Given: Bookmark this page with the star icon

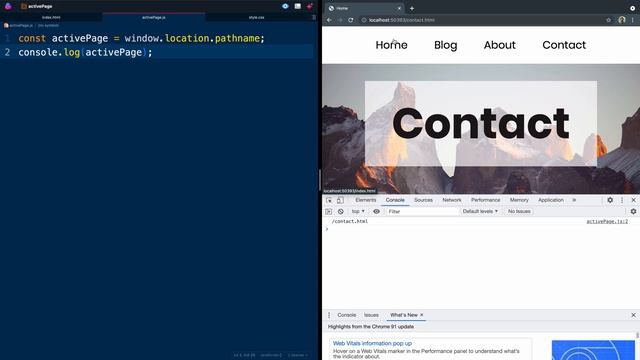Looking at the screenshot, I should 609,20.
